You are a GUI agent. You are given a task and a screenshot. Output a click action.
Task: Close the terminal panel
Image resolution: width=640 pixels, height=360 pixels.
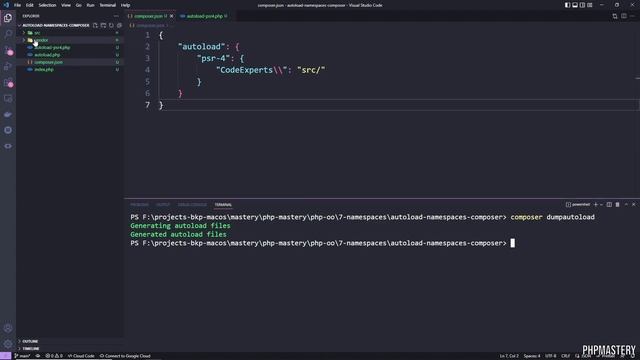tap(633, 204)
